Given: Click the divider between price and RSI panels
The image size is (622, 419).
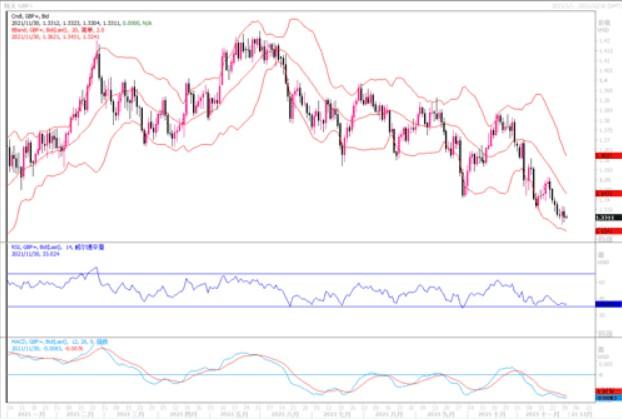Looking at the screenshot, I should click(x=300, y=240).
